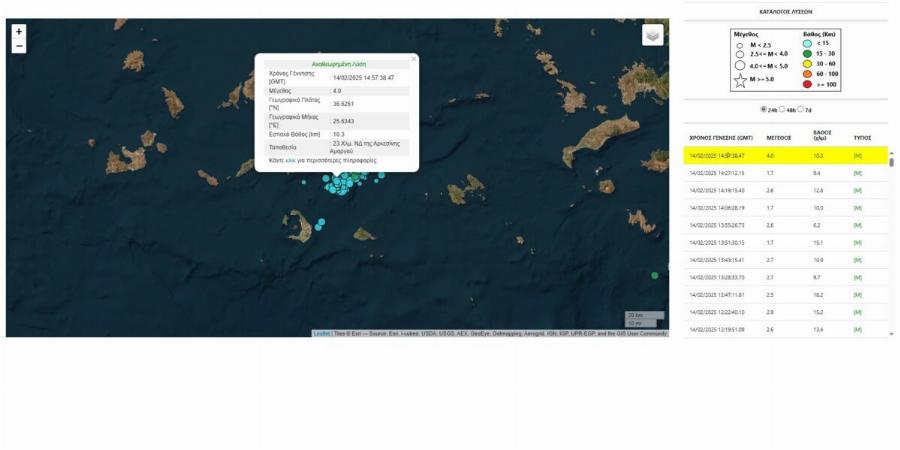Select the 14:19:15.40 event row
The image size is (900, 450).
[x=786, y=191]
